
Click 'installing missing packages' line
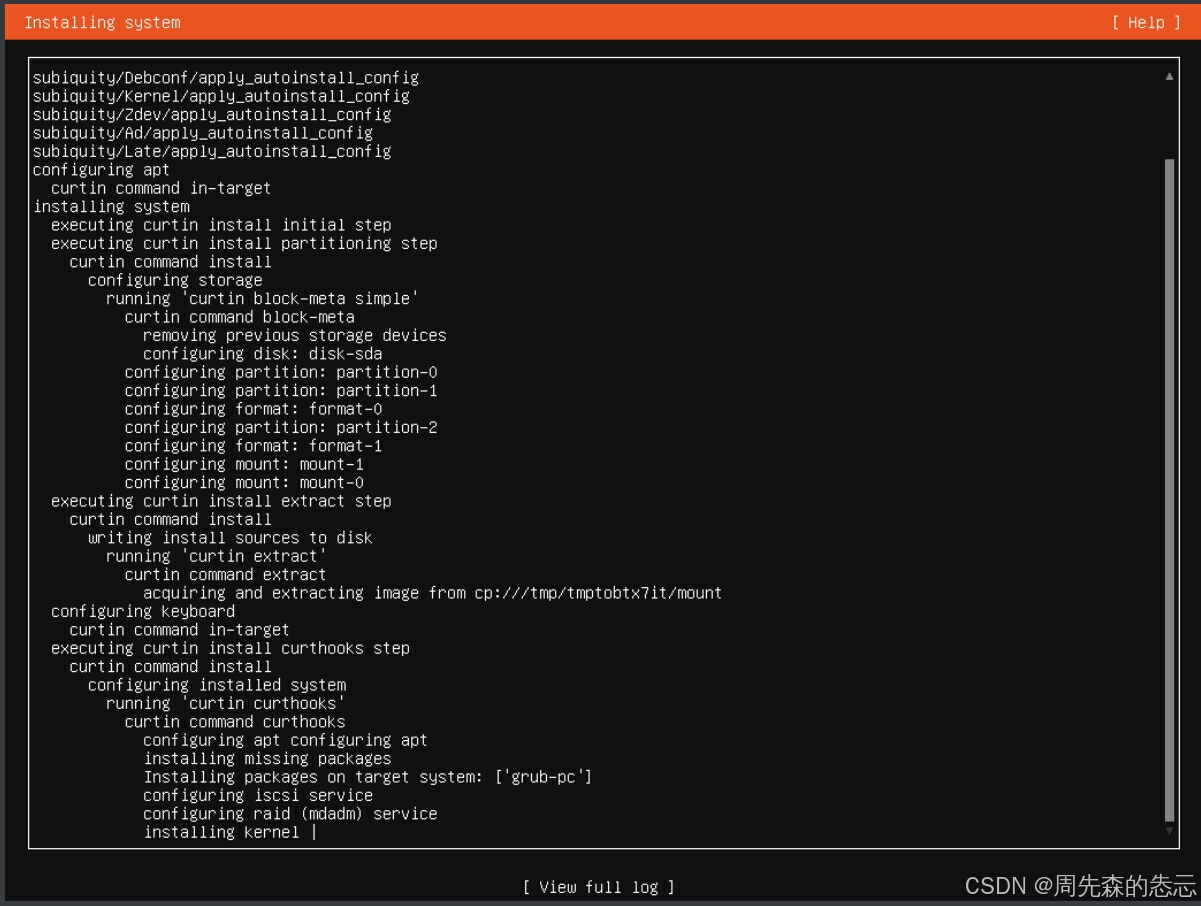[x=267, y=759]
